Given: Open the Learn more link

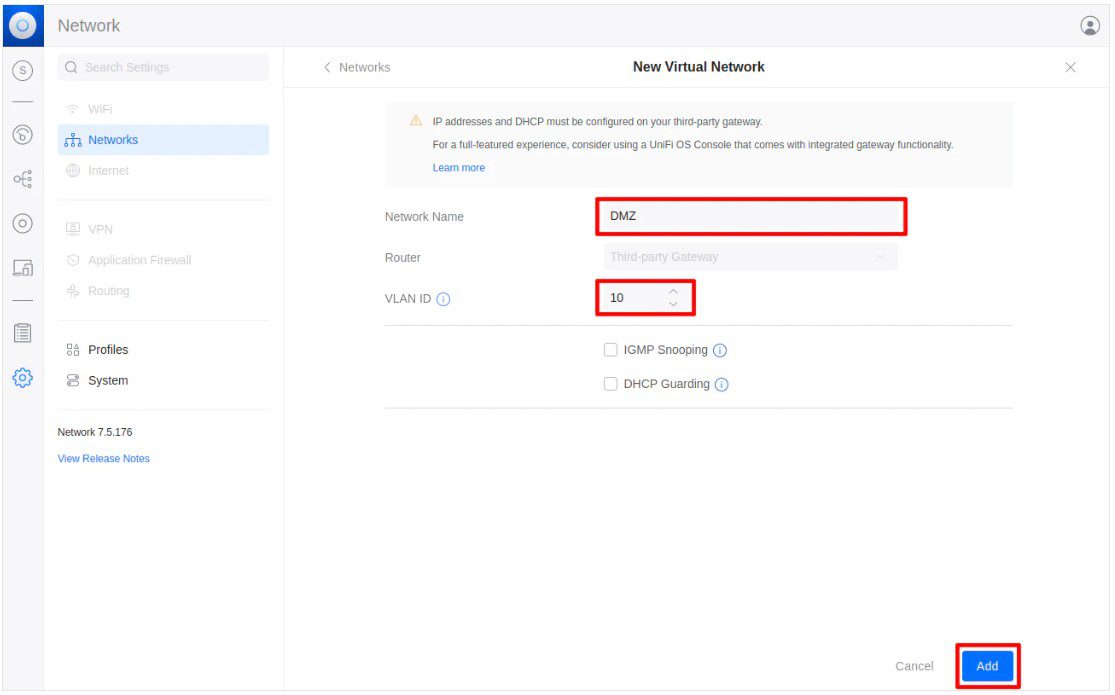Looking at the screenshot, I should pos(458,168).
